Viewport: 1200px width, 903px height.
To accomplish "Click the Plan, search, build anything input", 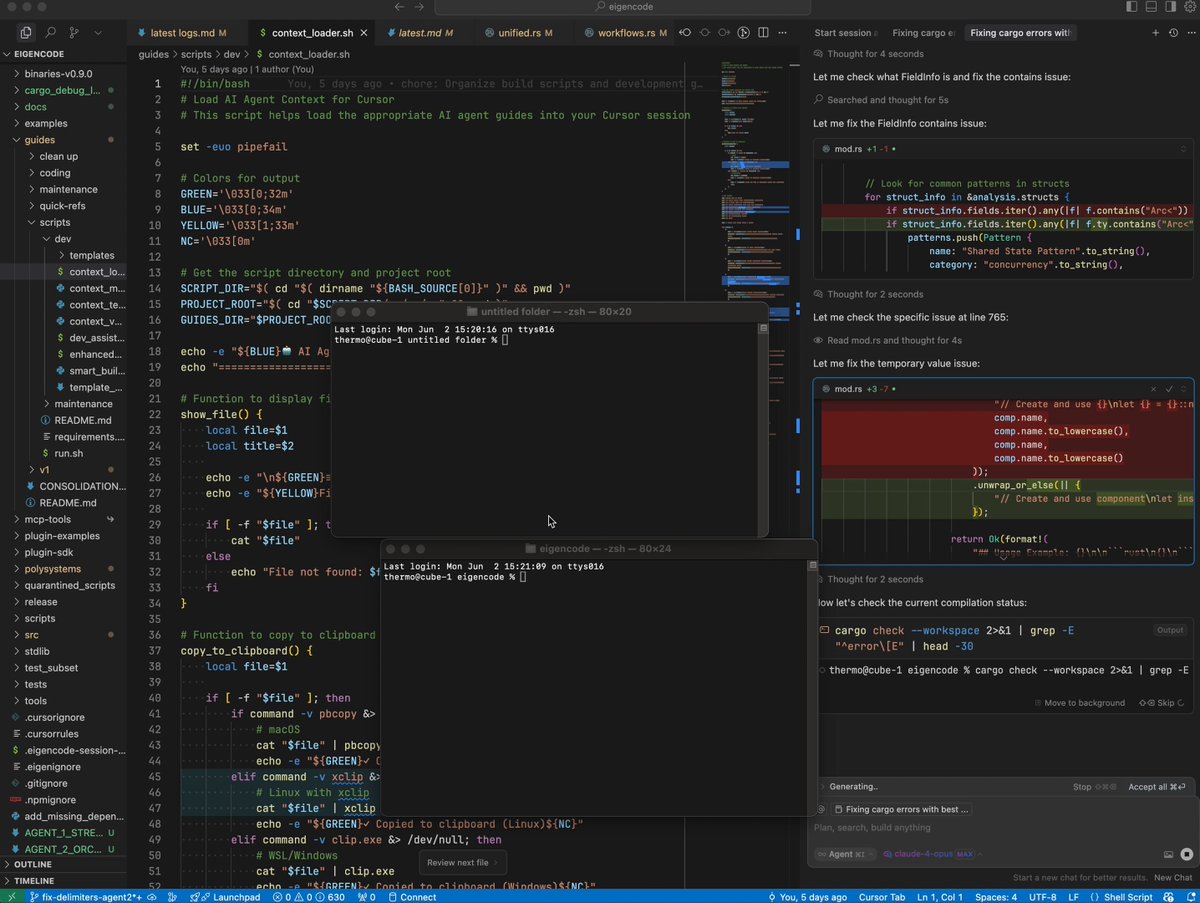I will click(1003, 828).
